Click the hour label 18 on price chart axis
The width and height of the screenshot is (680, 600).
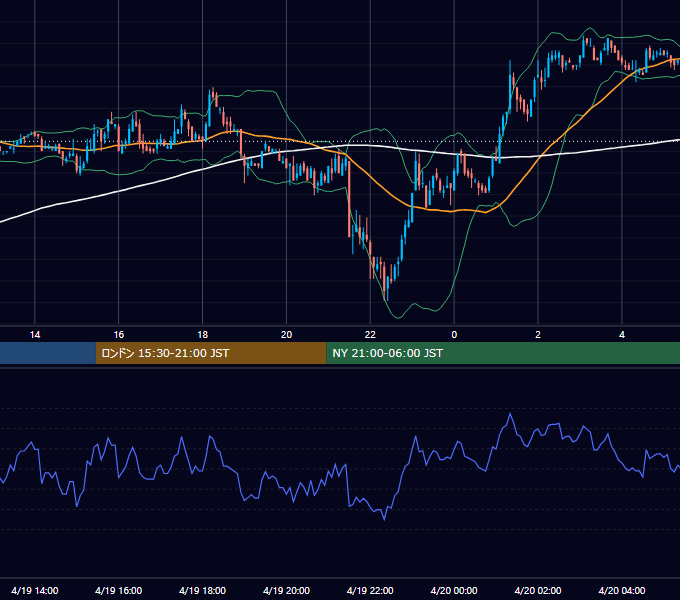point(203,335)
